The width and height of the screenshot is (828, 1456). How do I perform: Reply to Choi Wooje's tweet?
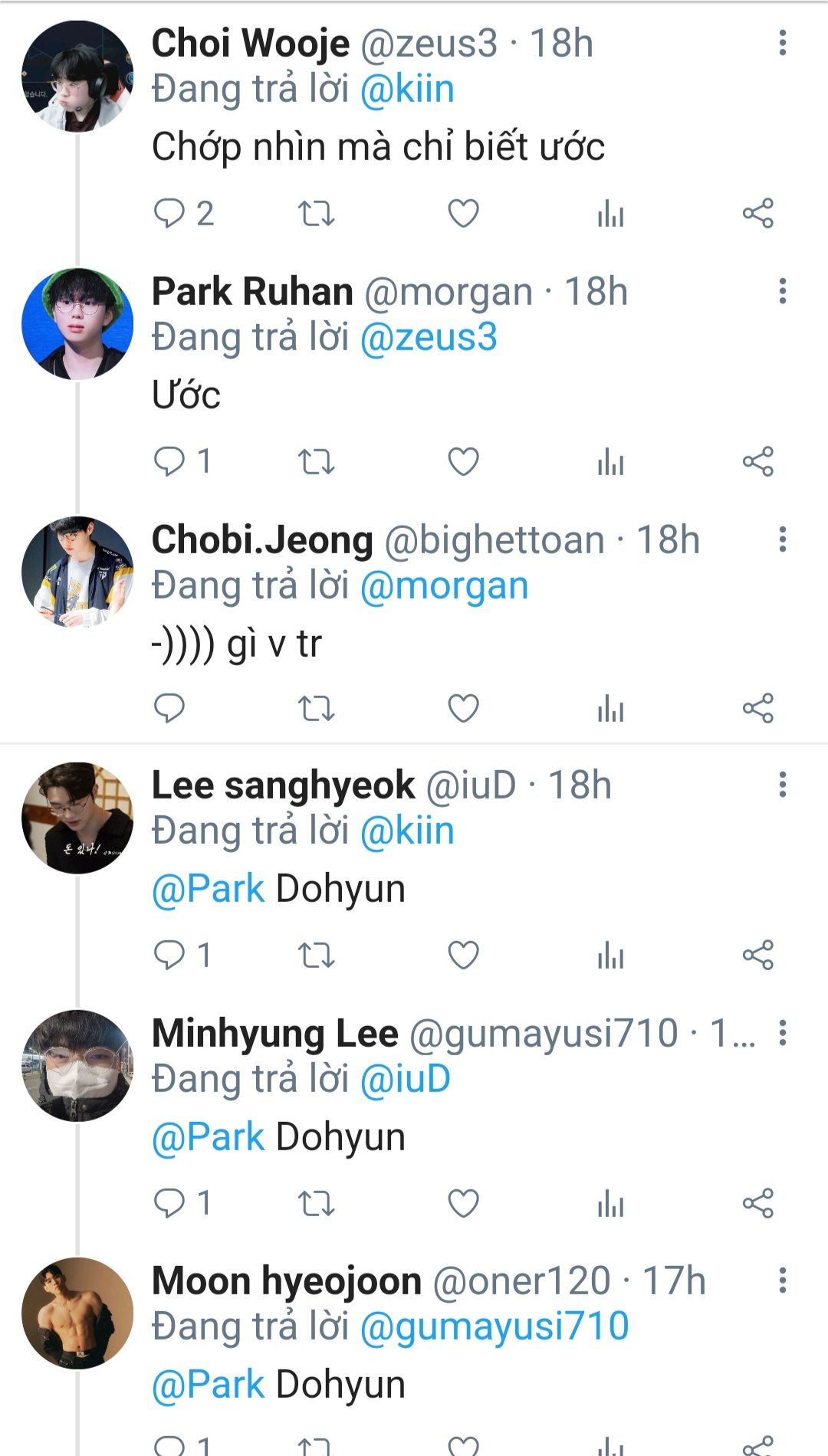[169, 213]
